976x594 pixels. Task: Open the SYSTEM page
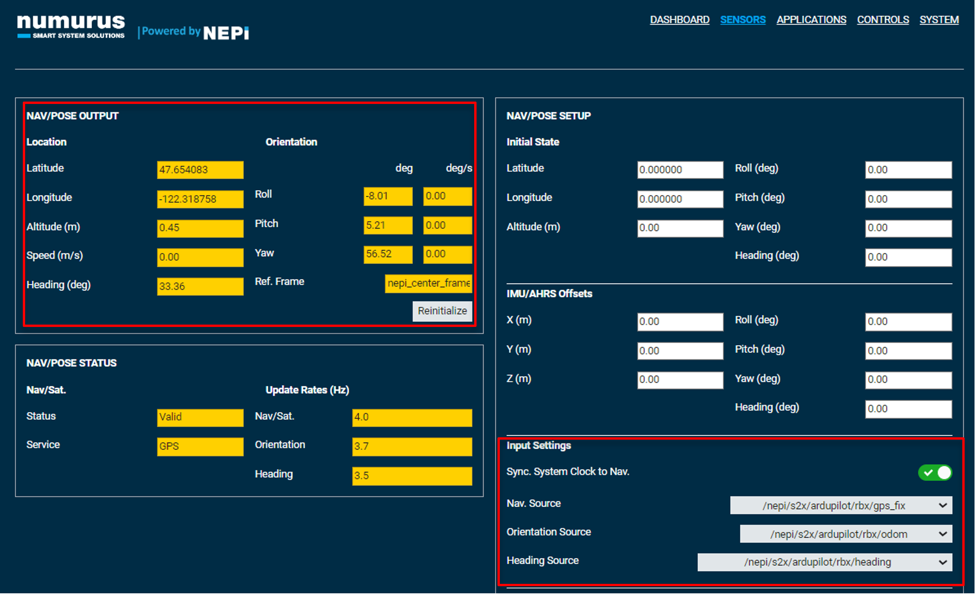939,19
